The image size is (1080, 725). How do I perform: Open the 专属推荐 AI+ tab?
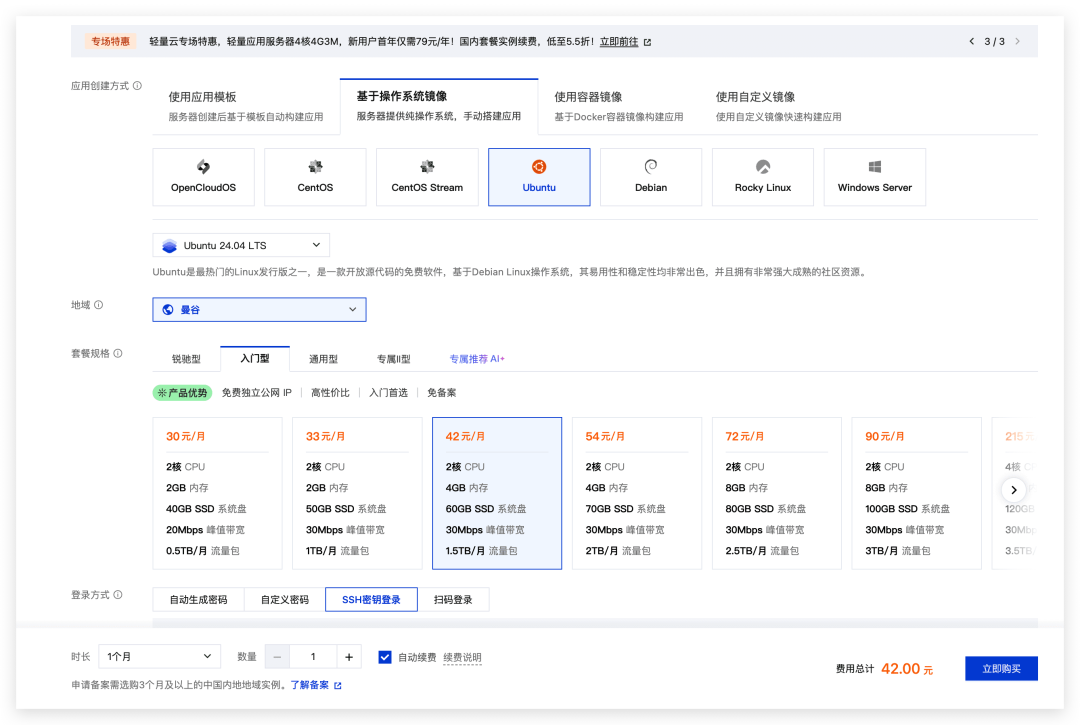pos(477,359)
